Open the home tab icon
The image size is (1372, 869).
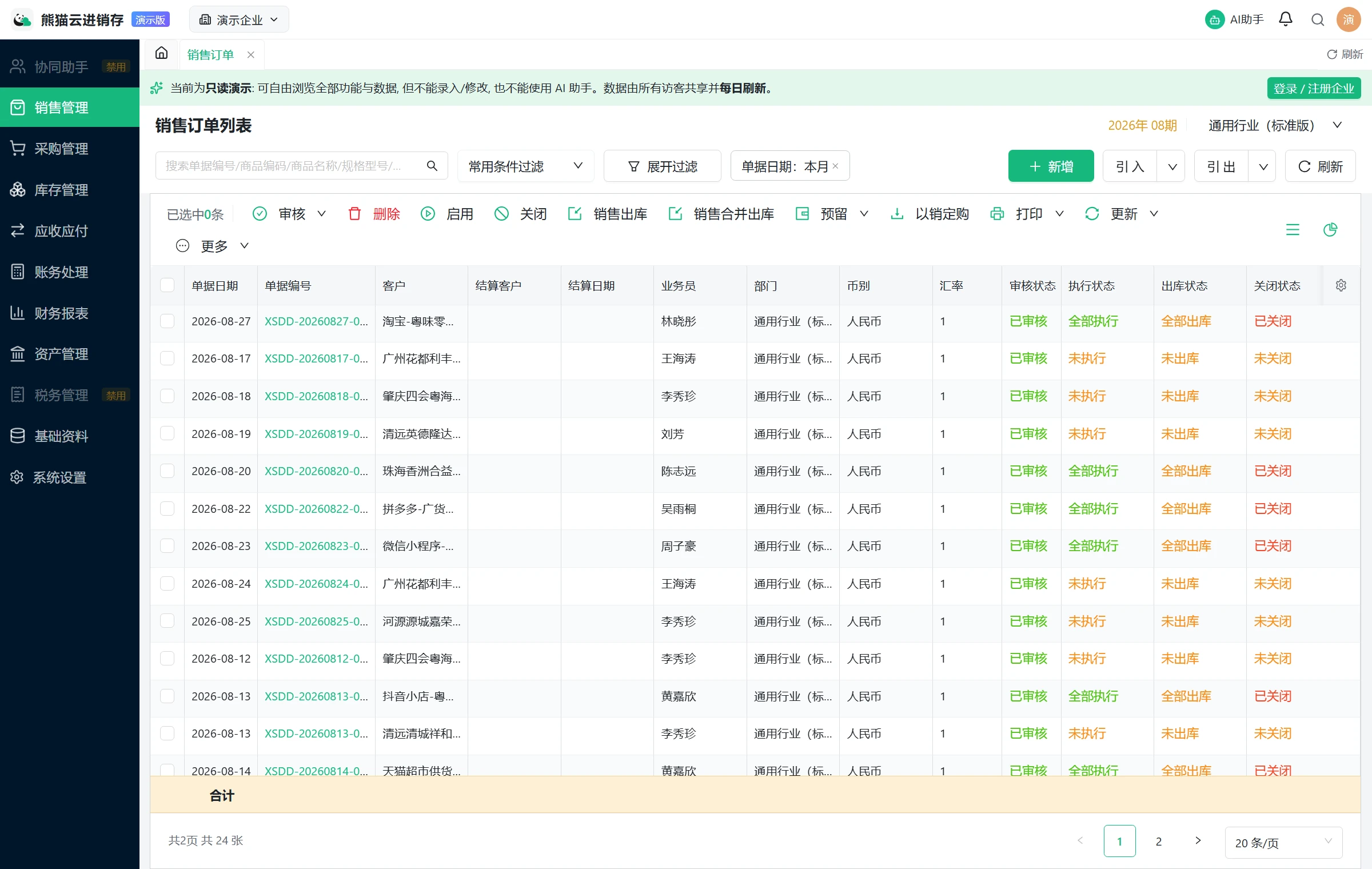click(162, 53)
